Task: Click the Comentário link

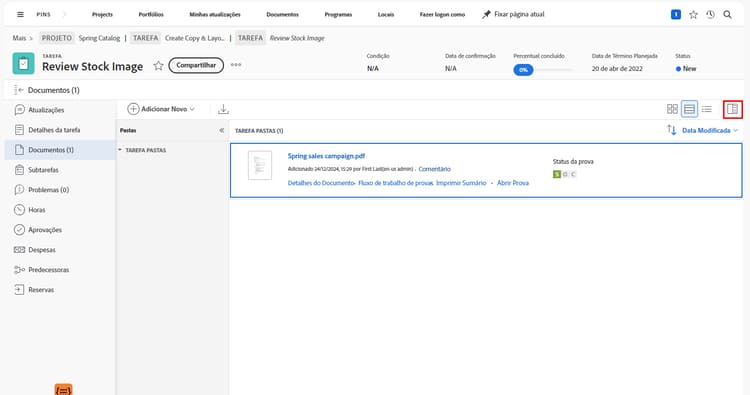Action: click(434, 169)
